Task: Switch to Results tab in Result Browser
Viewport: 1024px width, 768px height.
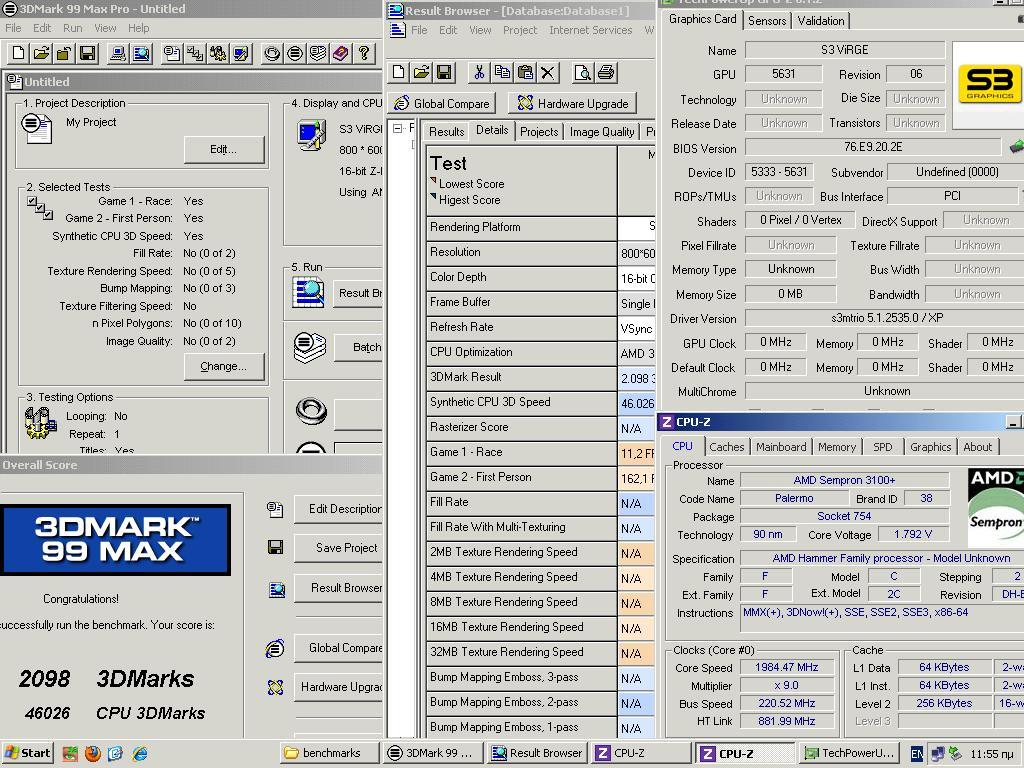Action: (x=446, y=132)
